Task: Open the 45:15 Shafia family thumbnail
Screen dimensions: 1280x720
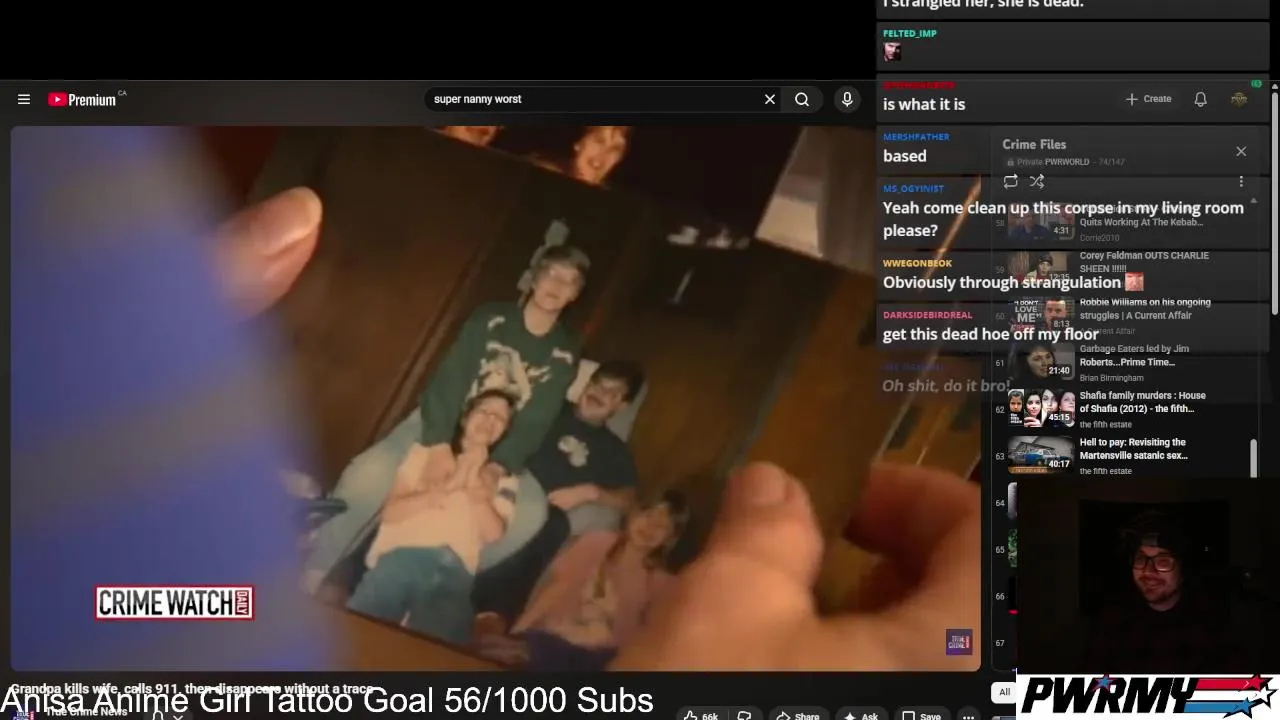Action: (x=1041, y=407)
